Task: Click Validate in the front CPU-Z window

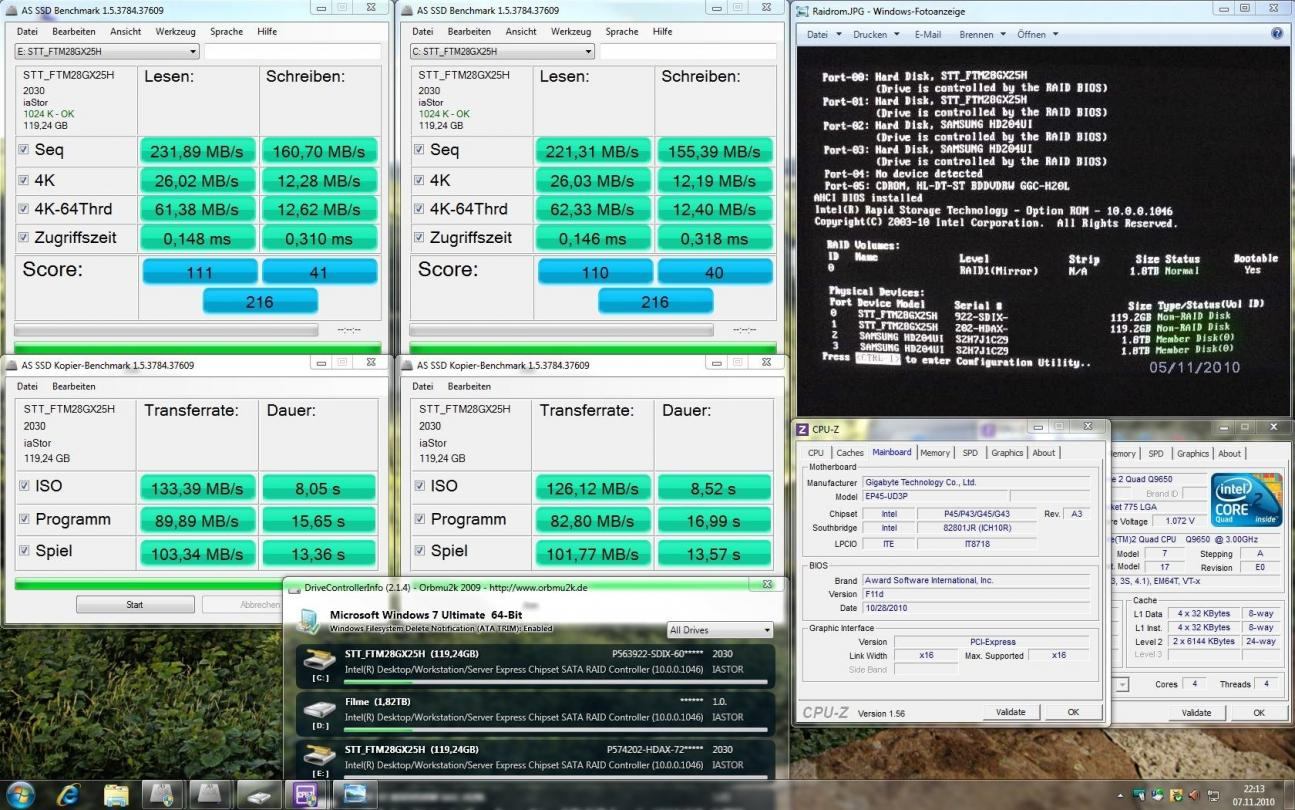Action: [1011, 712]
